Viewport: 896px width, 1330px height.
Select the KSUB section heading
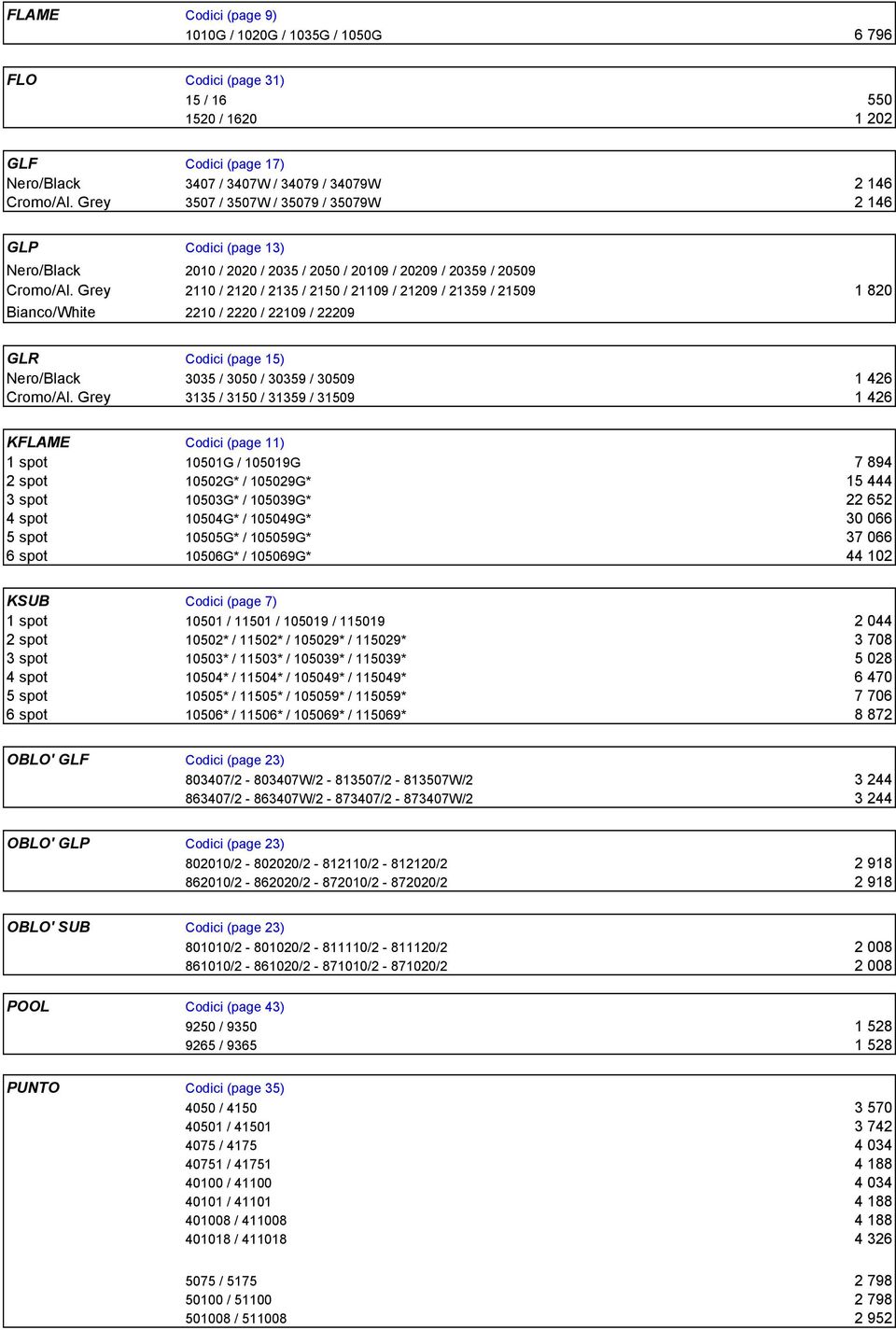(x=28, y=602)
